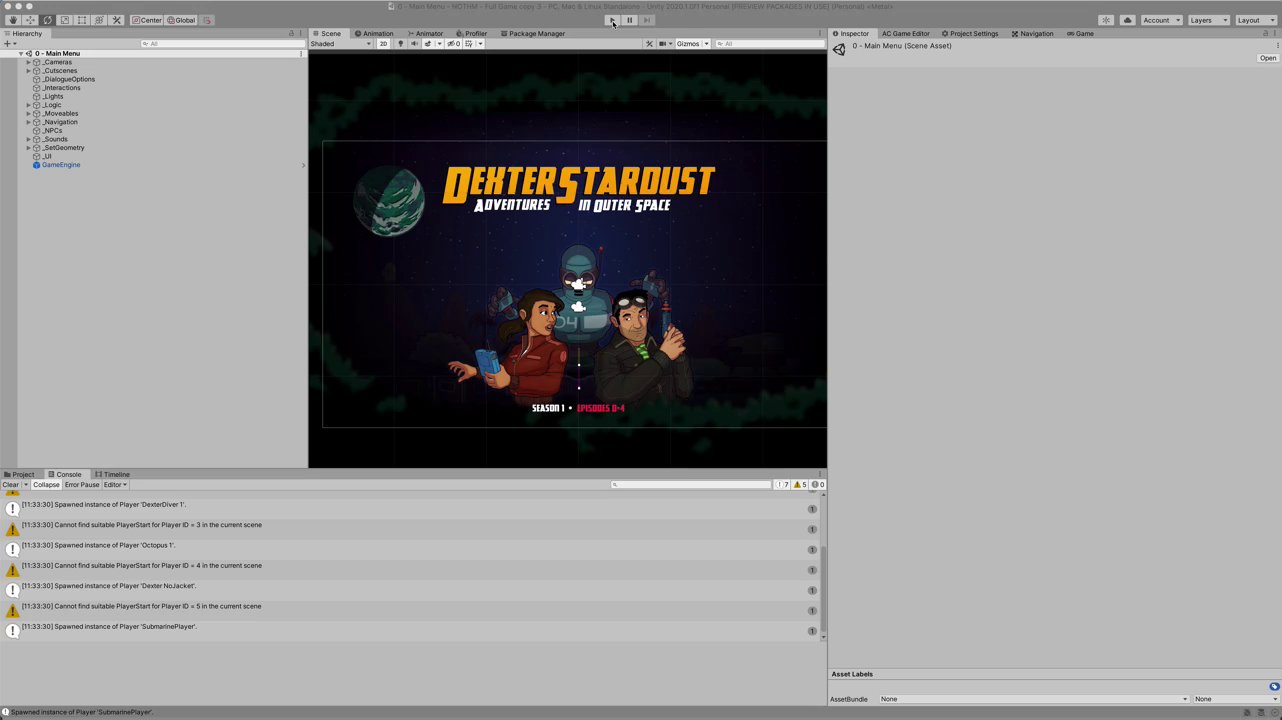Image resolution: width=1282 pixels, height=720 pixels.
Task: Switch to the Game tab
Action: 1080,33
